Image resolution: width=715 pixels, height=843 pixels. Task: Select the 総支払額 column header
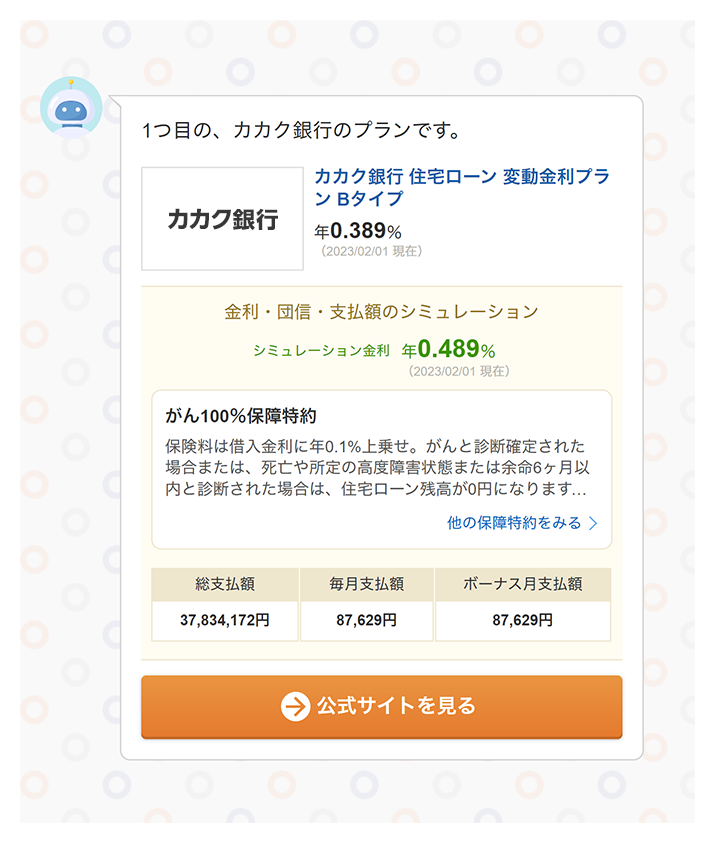225,584
